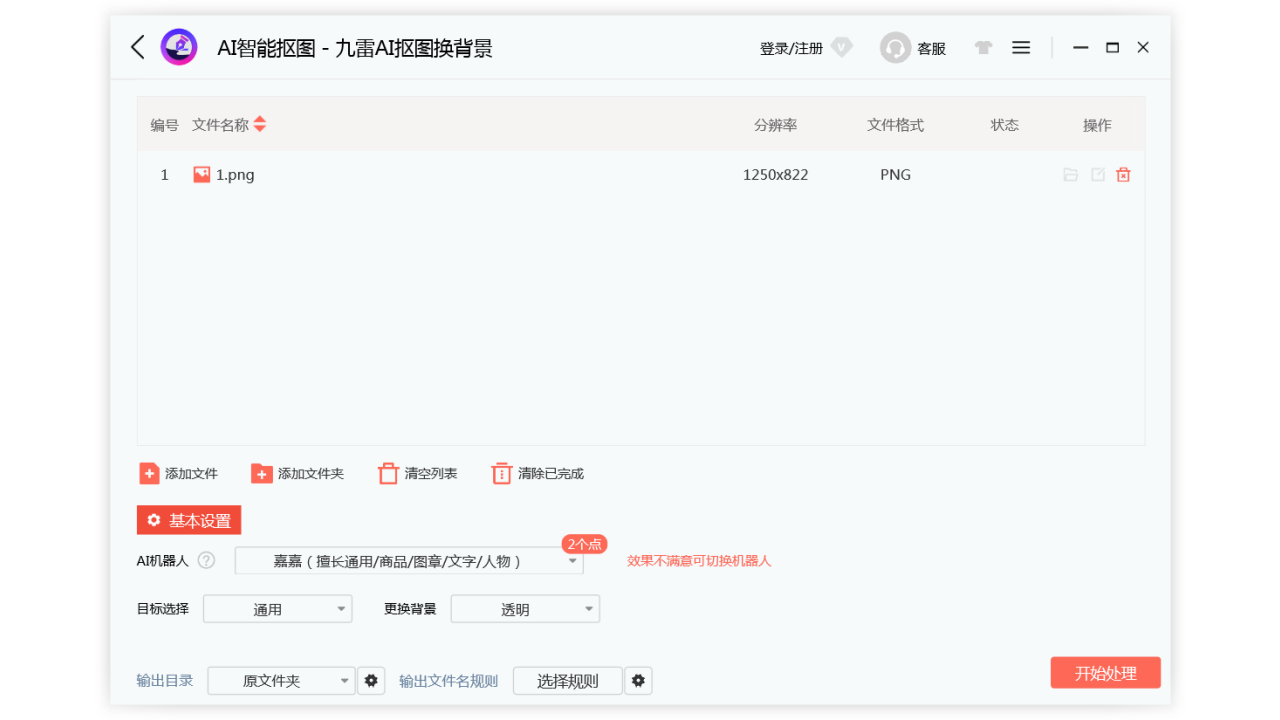Sort the list by file name
Screen dimensions: 1280x720
pyautogui.click(x=260, y=125)
